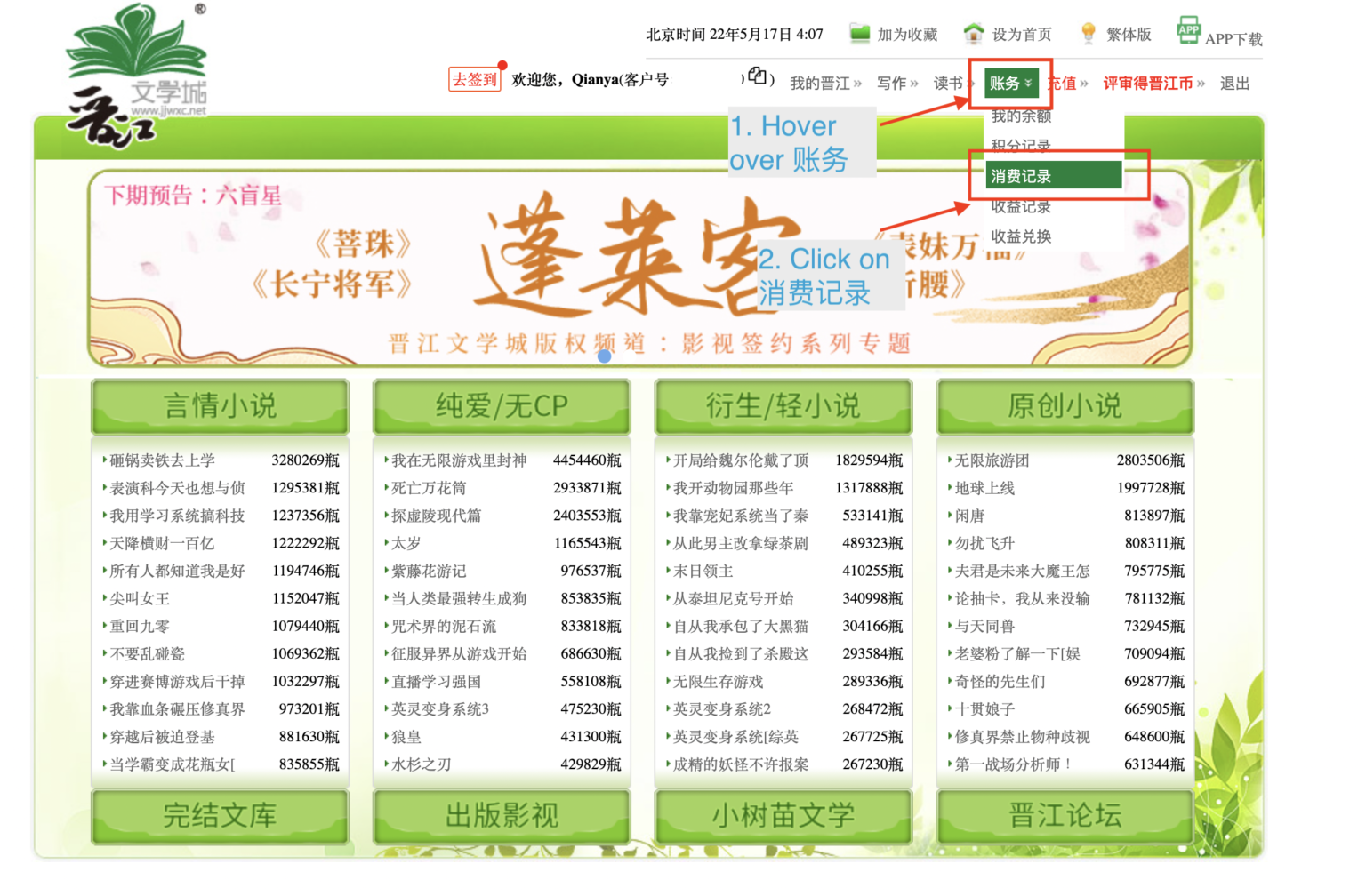Select 消费记录 from the dropdown menu
The image size is (1366, 896).
click(1021, 176)
